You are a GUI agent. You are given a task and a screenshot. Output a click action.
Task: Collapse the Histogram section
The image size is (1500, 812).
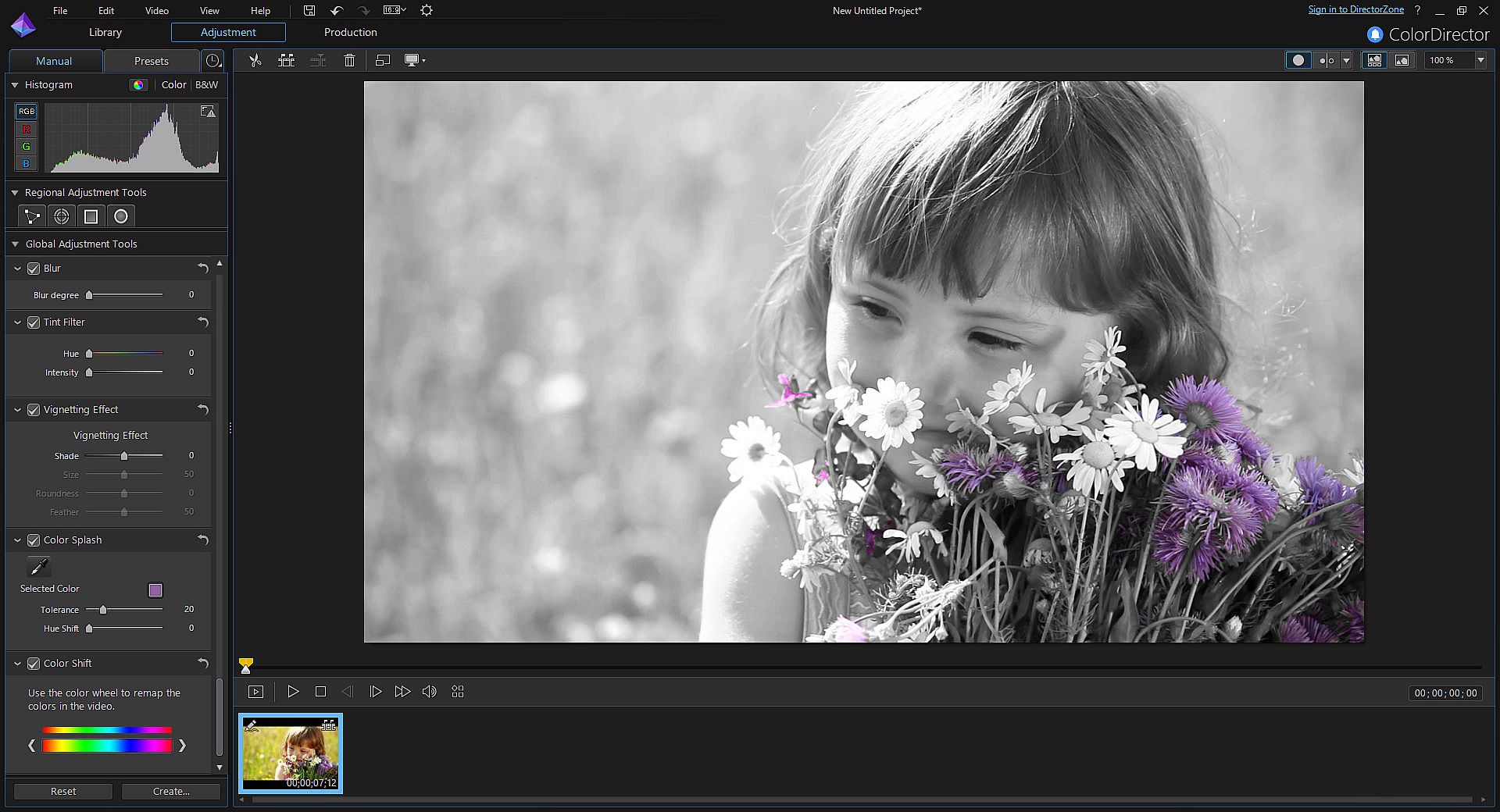tap(15, 85)
